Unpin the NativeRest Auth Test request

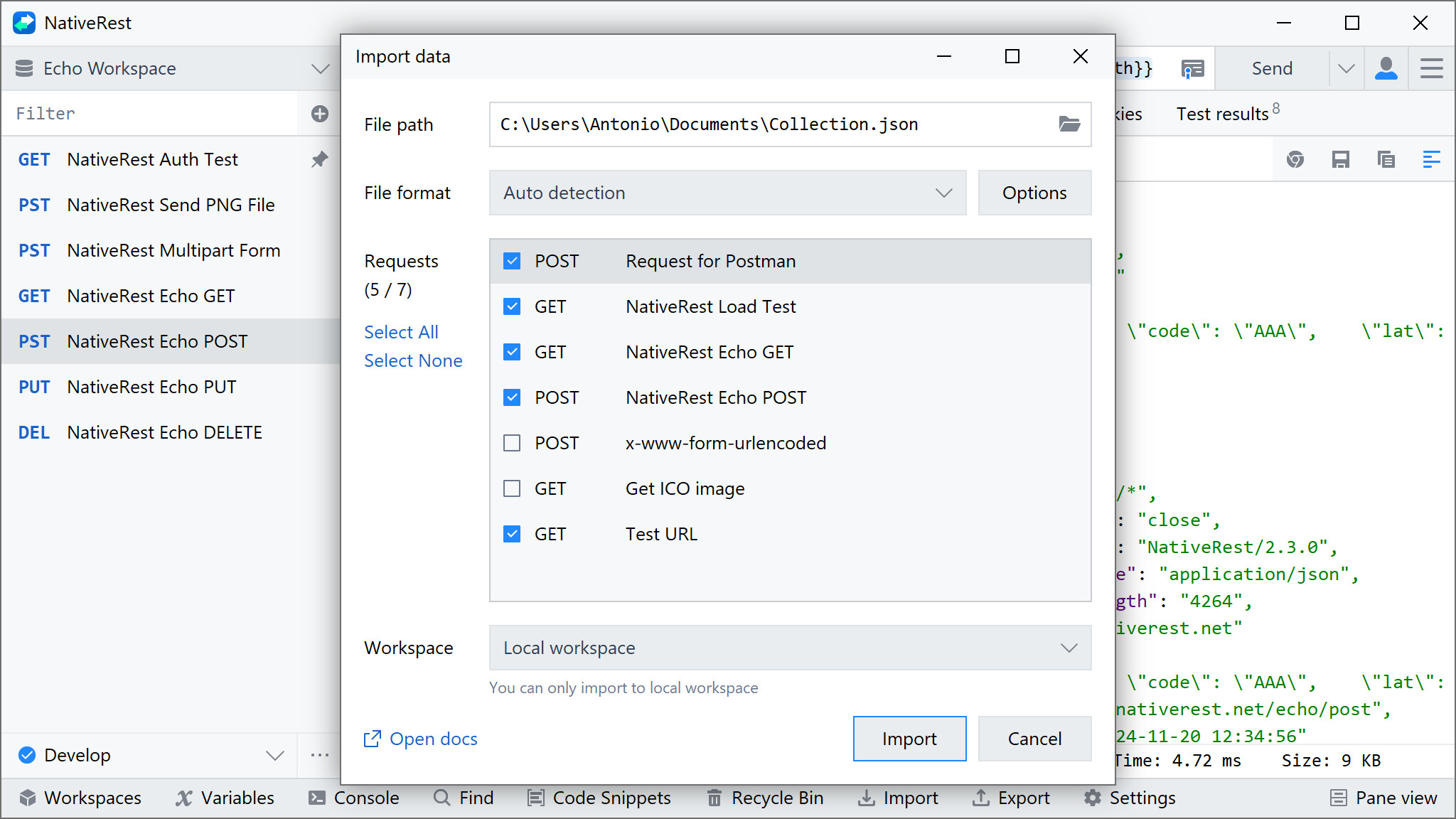point(320,159)
